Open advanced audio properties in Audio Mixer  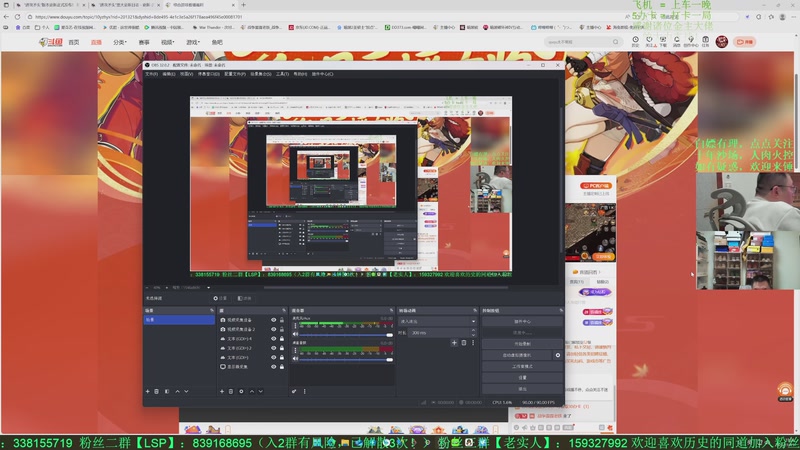coord(294,391)
